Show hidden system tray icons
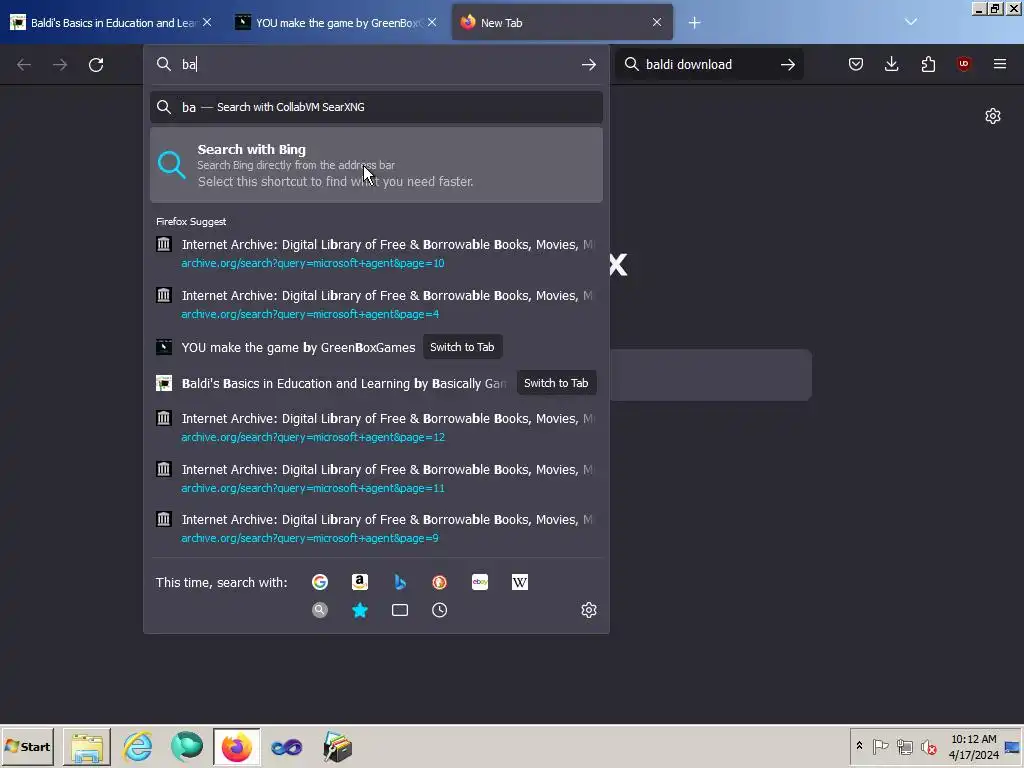 point(859,746)
